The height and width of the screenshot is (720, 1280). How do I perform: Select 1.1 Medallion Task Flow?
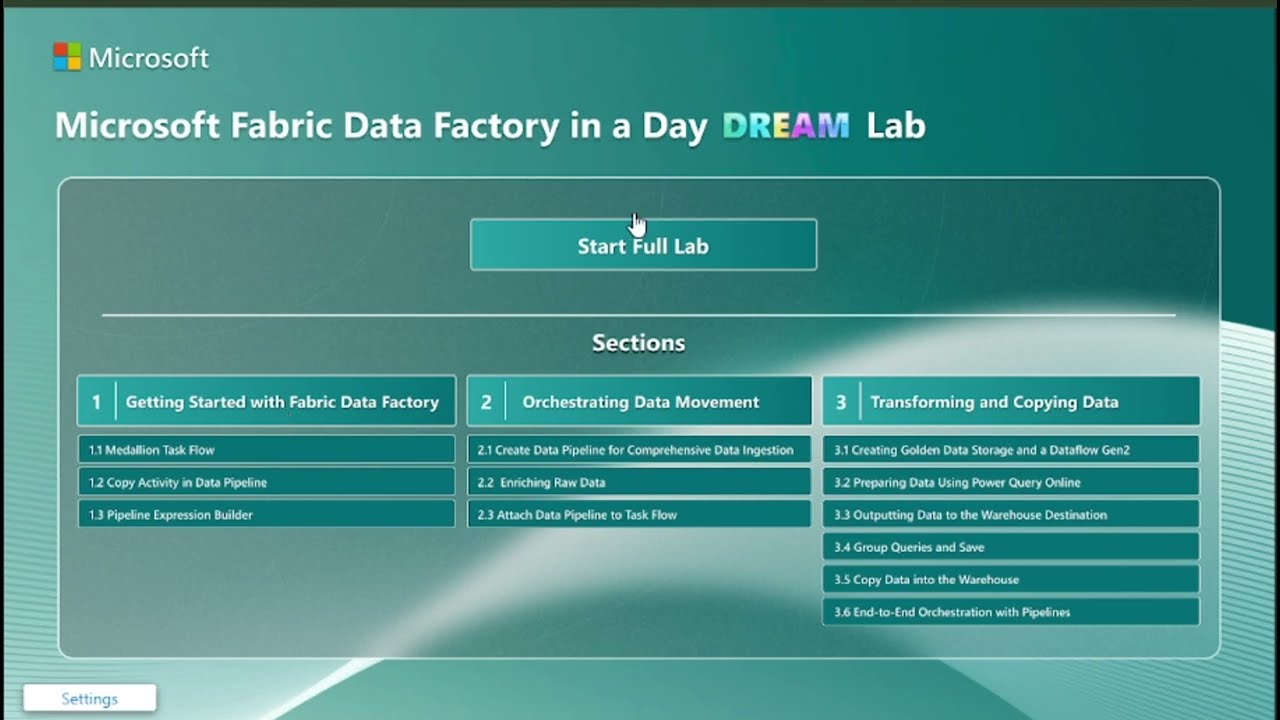[x=266, y=450]
